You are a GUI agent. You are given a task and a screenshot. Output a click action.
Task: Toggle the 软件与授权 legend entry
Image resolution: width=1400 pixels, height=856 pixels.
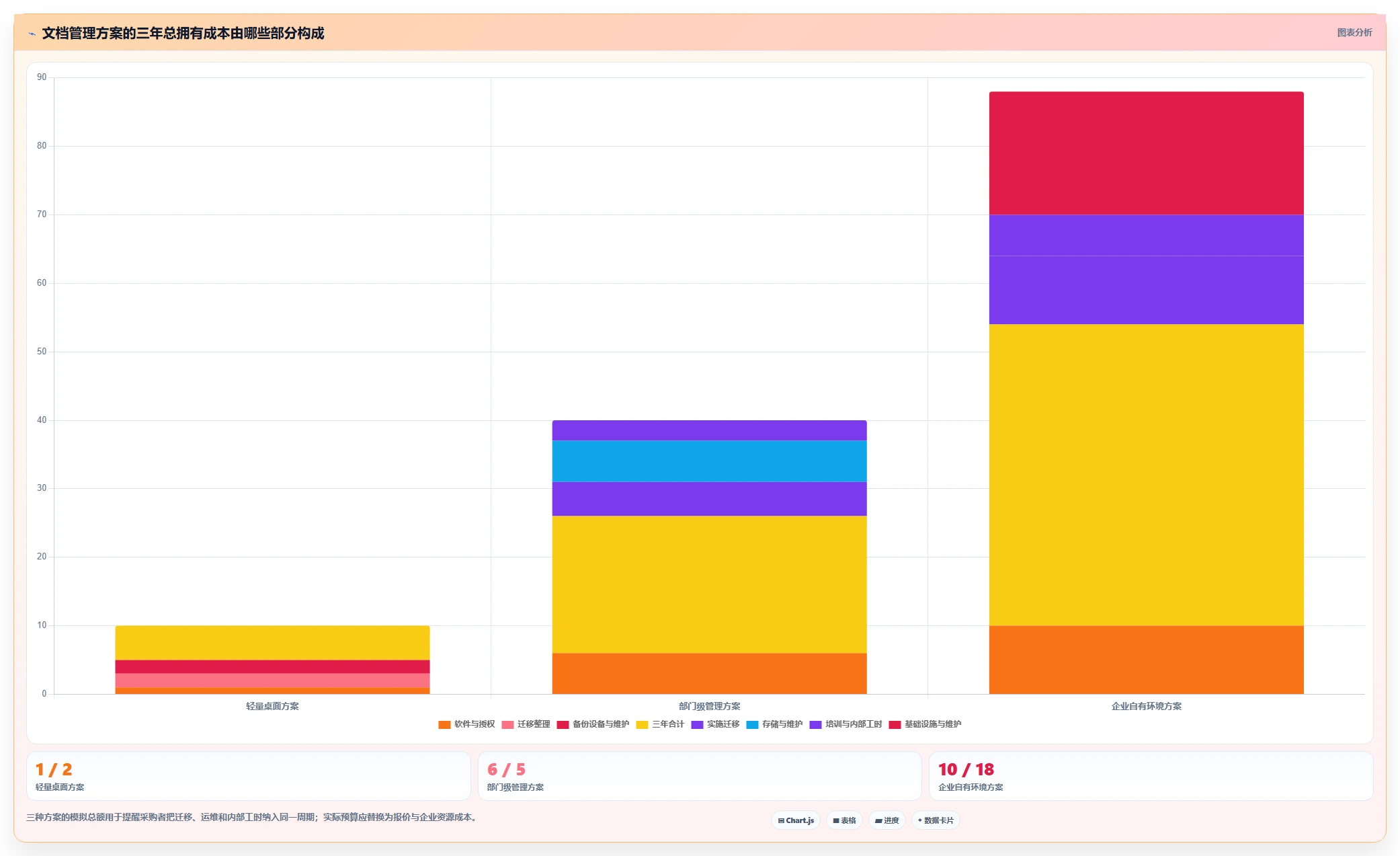pos(466,724)
